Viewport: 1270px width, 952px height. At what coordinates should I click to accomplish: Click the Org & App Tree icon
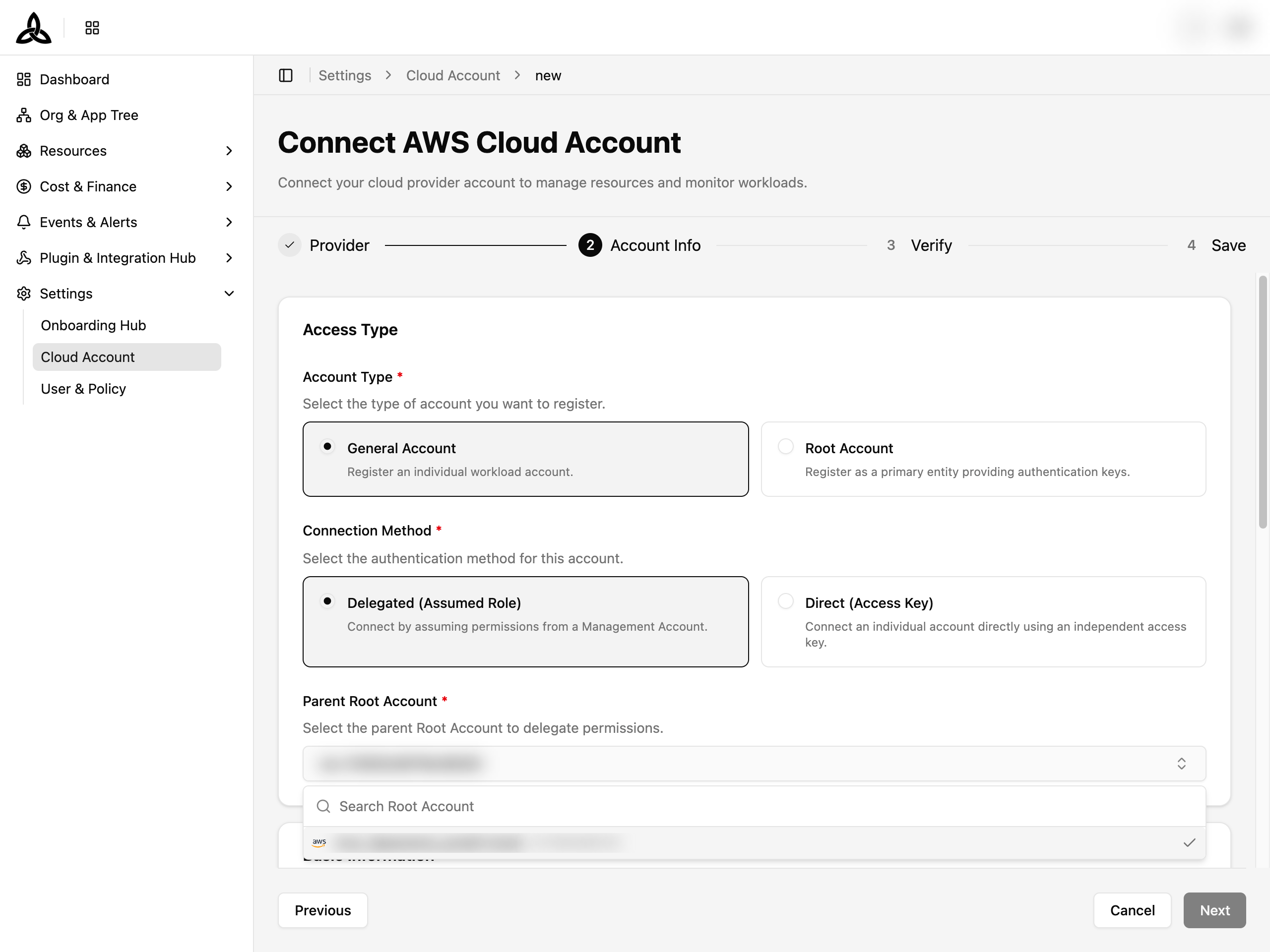pyautogui.click(x=23, y=115)
